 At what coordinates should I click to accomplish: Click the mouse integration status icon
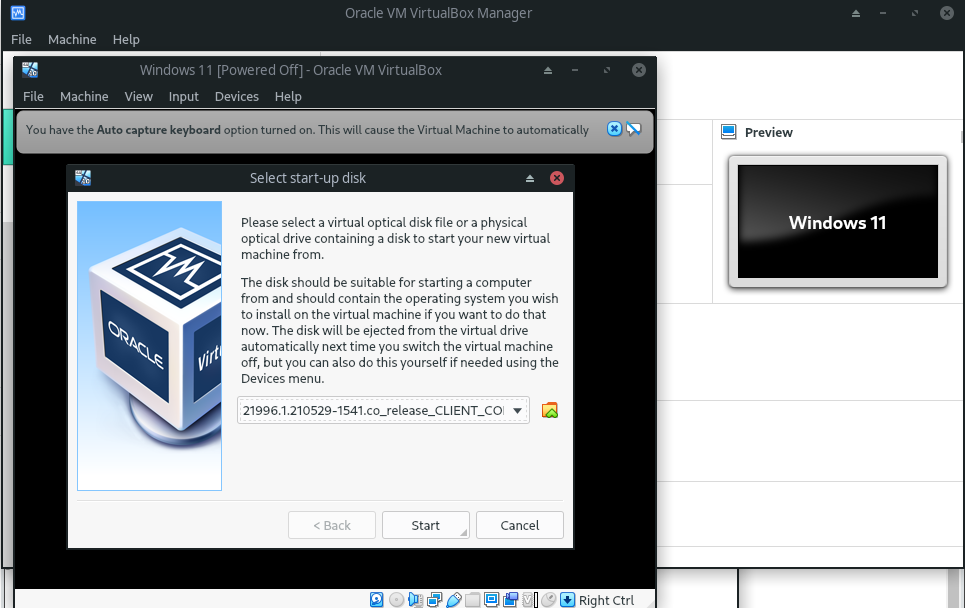tap(548, 599)
